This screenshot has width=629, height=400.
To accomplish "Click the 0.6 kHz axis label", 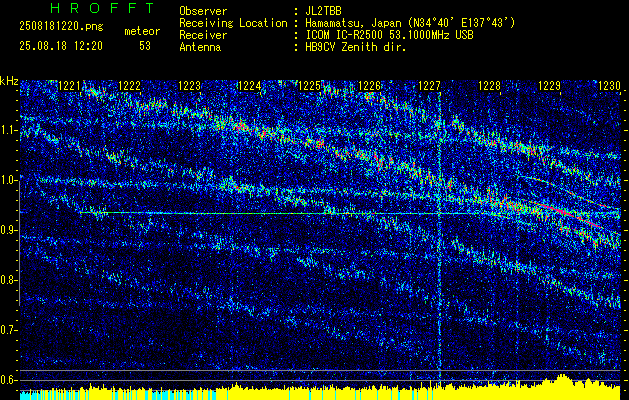I will [x=9, y=380].
